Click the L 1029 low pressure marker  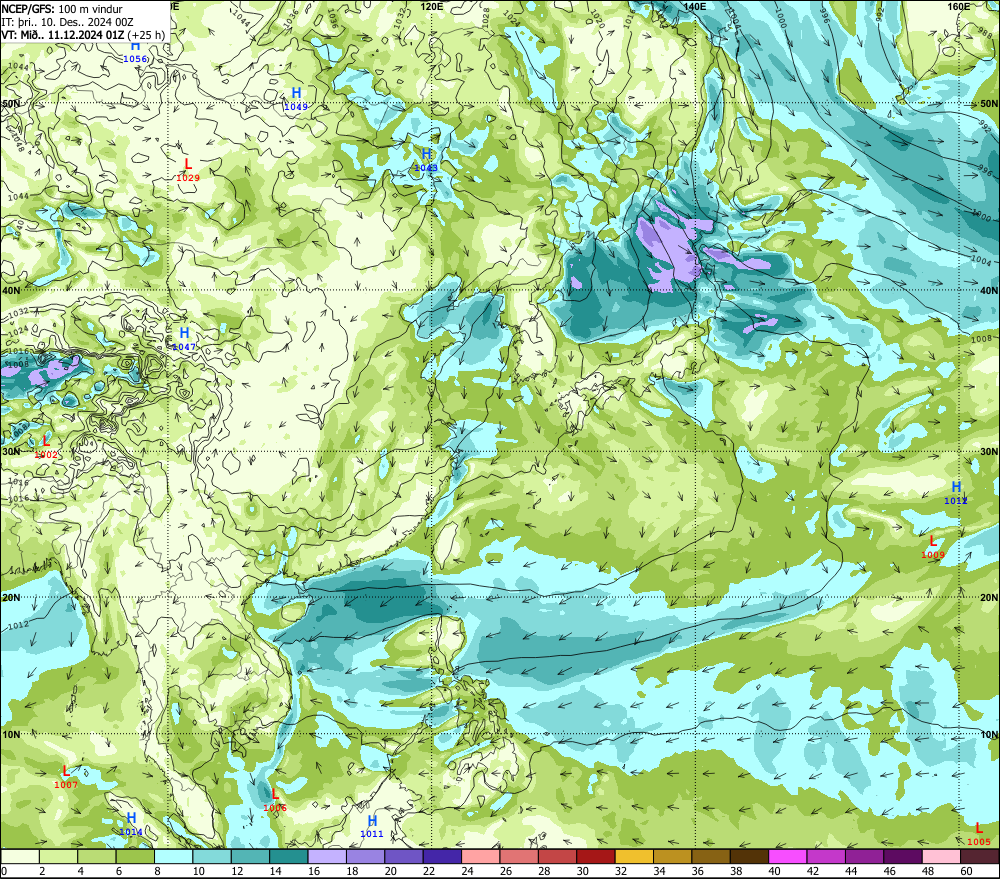tap(188, 170)
